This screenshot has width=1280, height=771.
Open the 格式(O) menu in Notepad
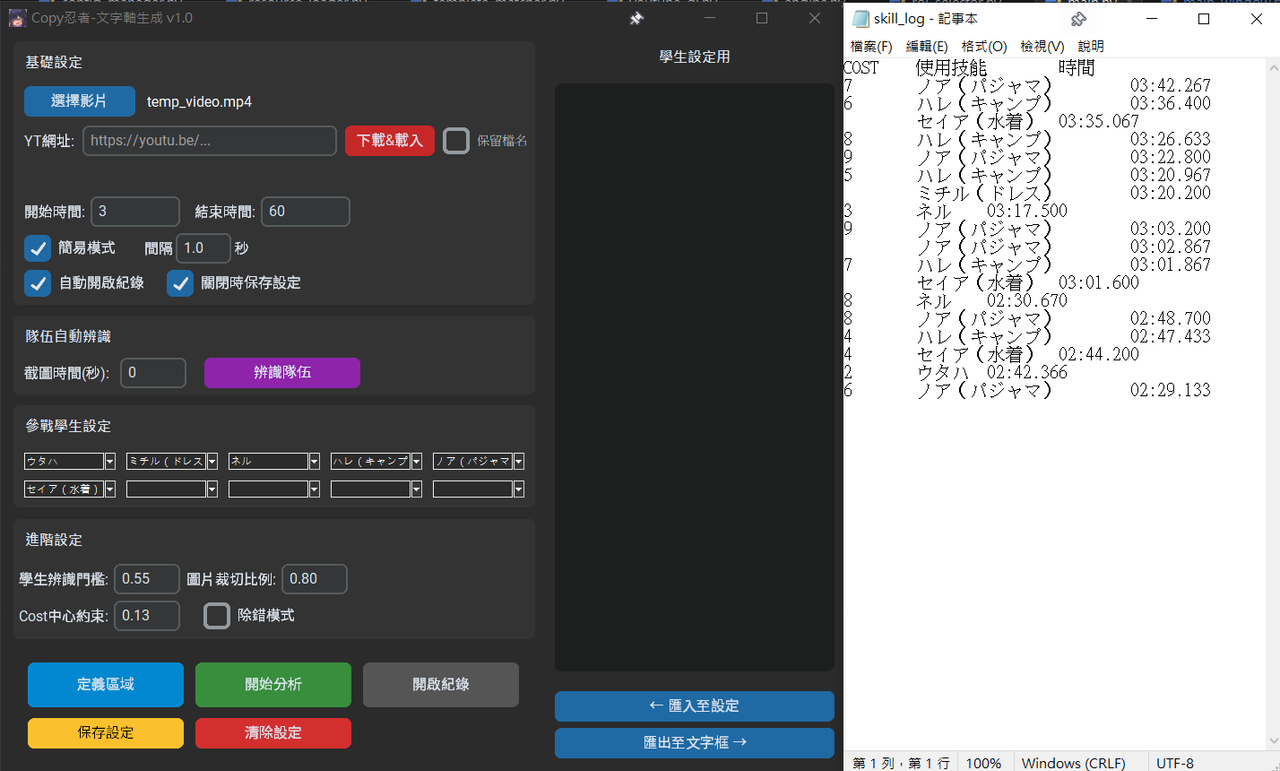coord(984,46)
